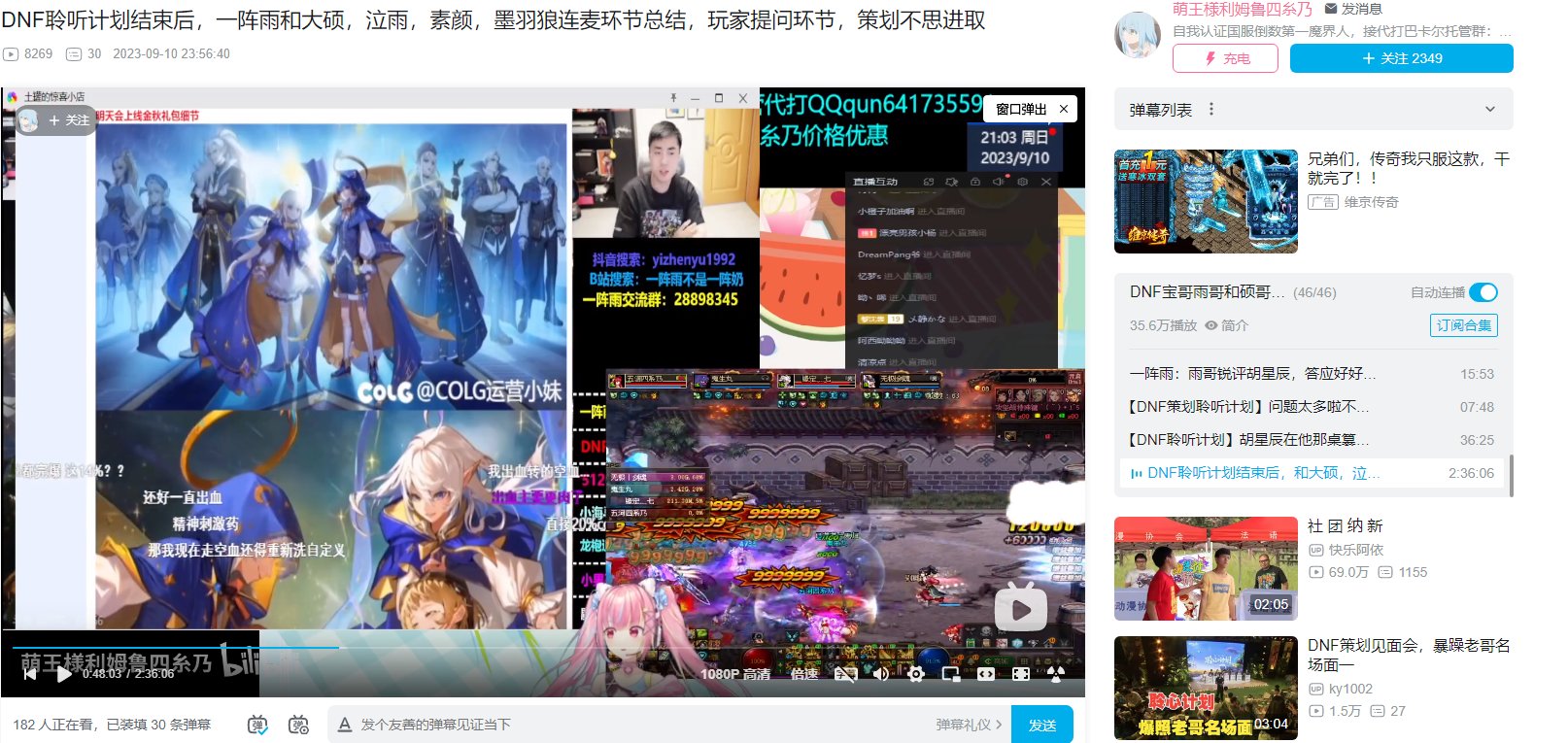Click the bilibili TV play overlay icon

click(1020, 608)
